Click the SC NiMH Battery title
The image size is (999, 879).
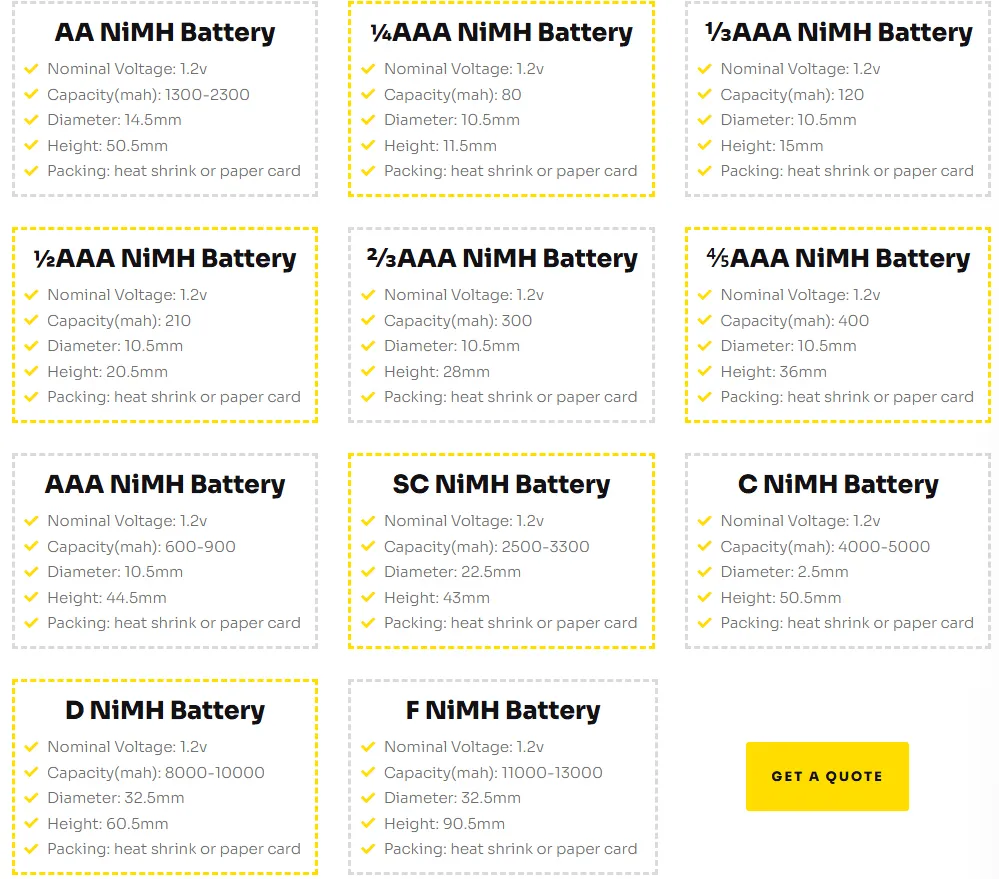[501, 485]
